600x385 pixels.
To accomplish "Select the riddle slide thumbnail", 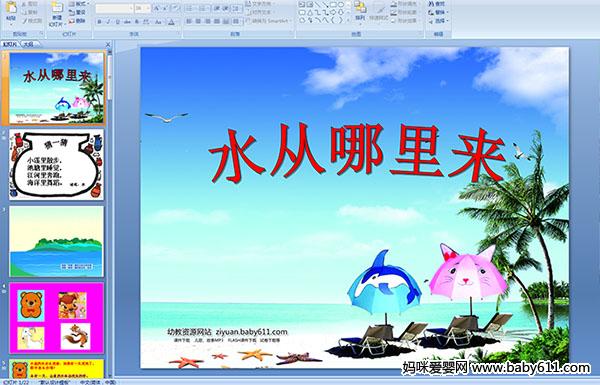I will [x=57, y=164].
